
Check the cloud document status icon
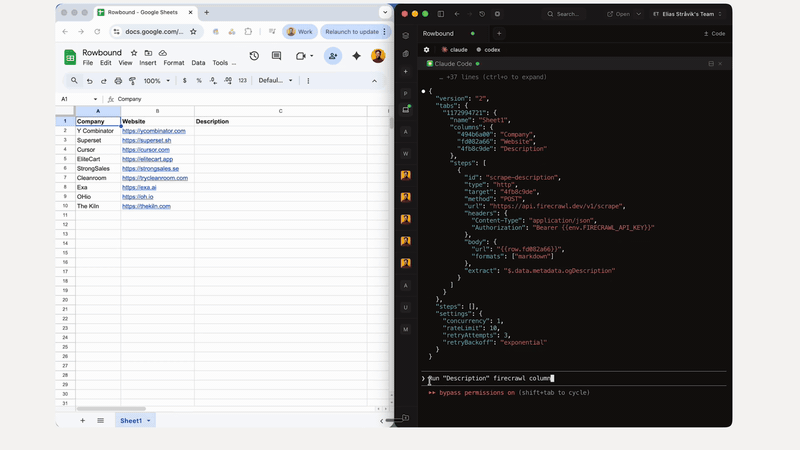[x=163, y=53]
